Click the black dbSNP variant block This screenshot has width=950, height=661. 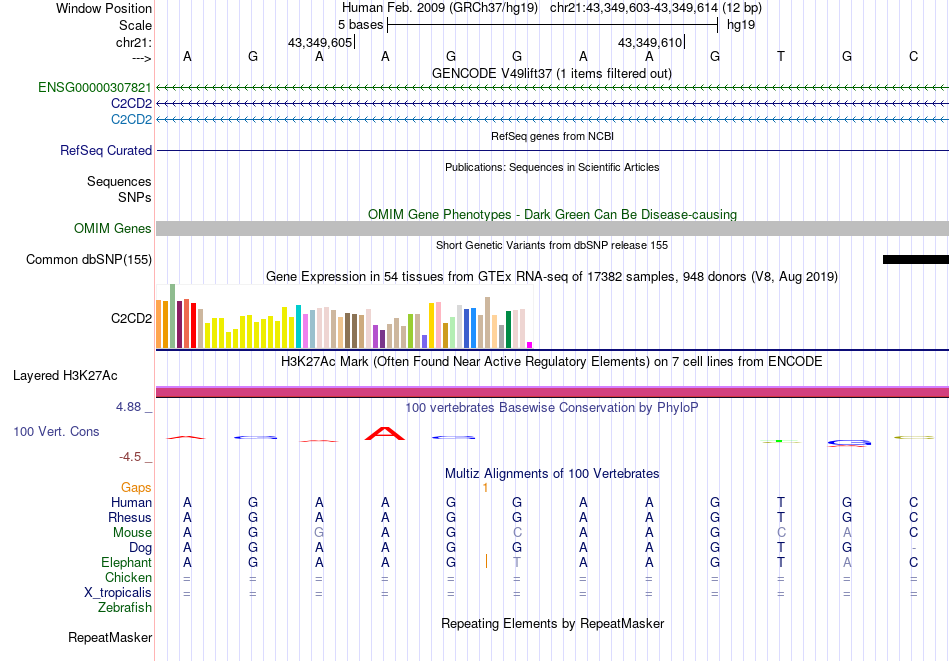[x=915, y=259]
